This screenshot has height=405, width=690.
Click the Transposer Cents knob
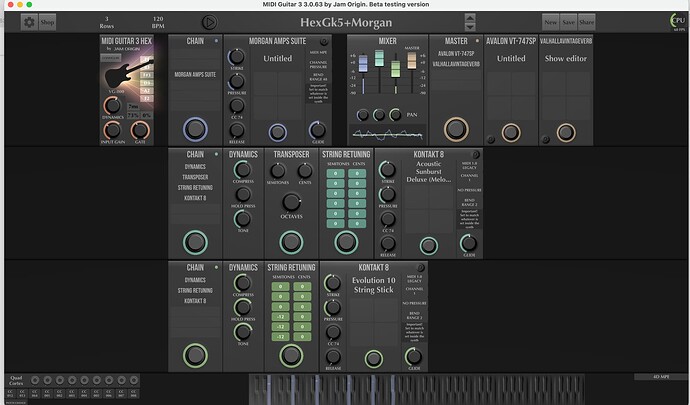pos(305,170)
